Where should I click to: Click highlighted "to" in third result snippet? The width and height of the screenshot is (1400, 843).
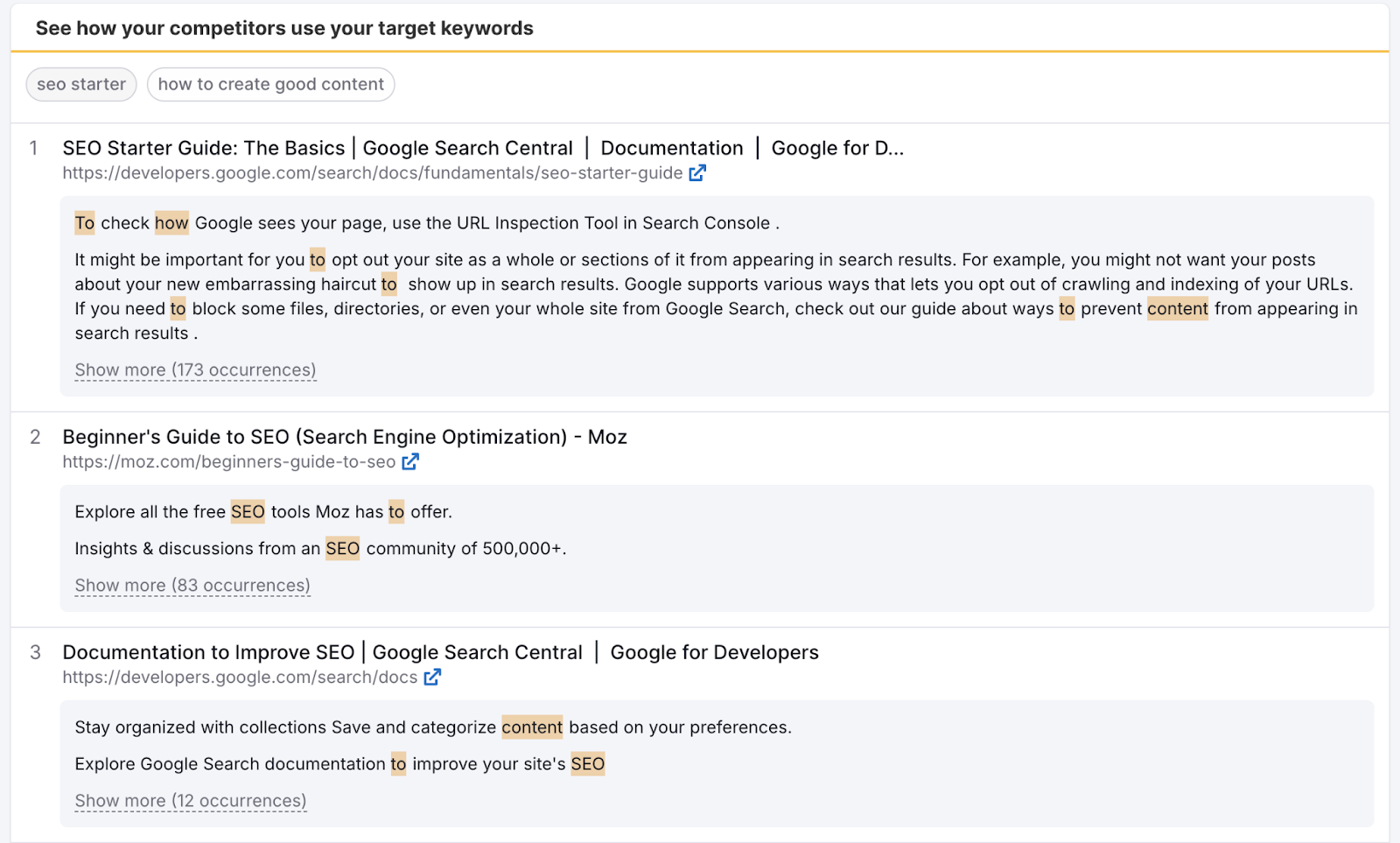(397, 763)
